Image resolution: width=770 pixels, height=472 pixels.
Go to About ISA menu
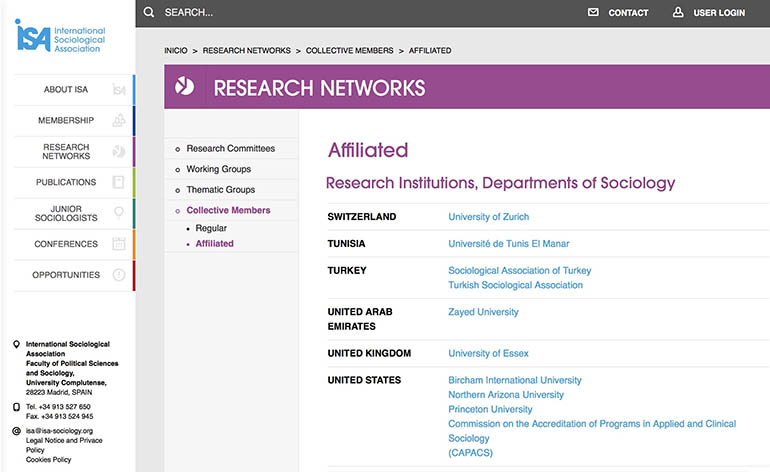[66, 89]
